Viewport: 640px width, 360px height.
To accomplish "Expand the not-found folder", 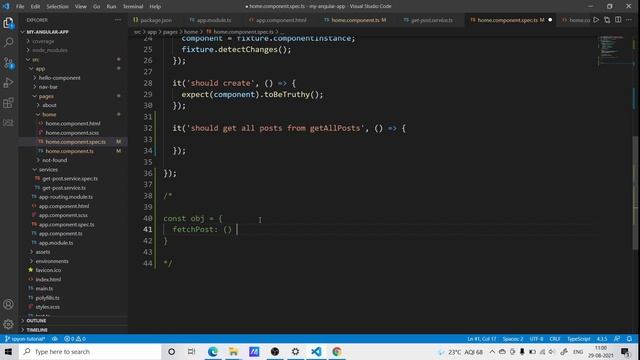I will 54,160.
